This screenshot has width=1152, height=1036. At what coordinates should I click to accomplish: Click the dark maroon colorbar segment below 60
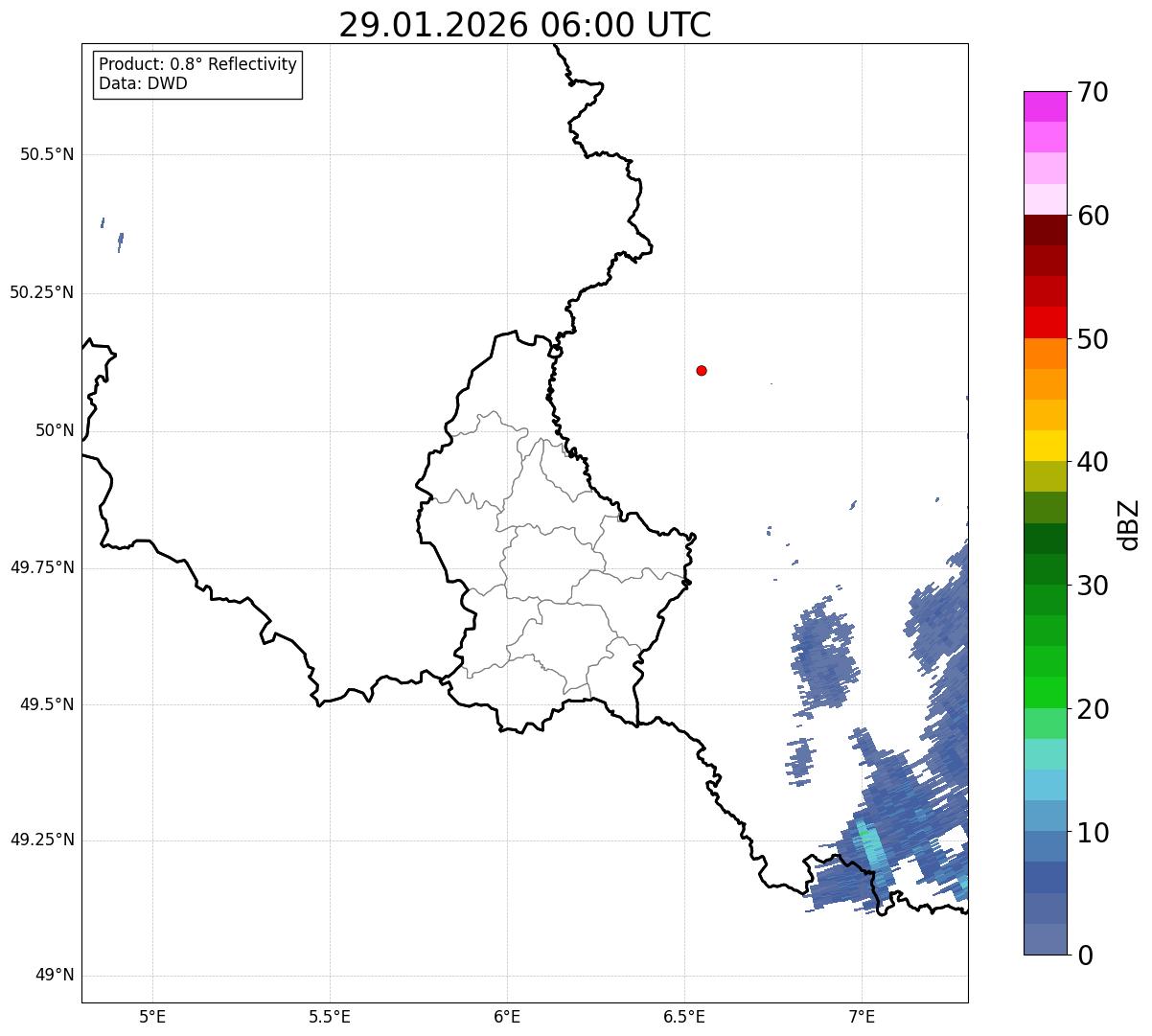tap(1045, 230)
